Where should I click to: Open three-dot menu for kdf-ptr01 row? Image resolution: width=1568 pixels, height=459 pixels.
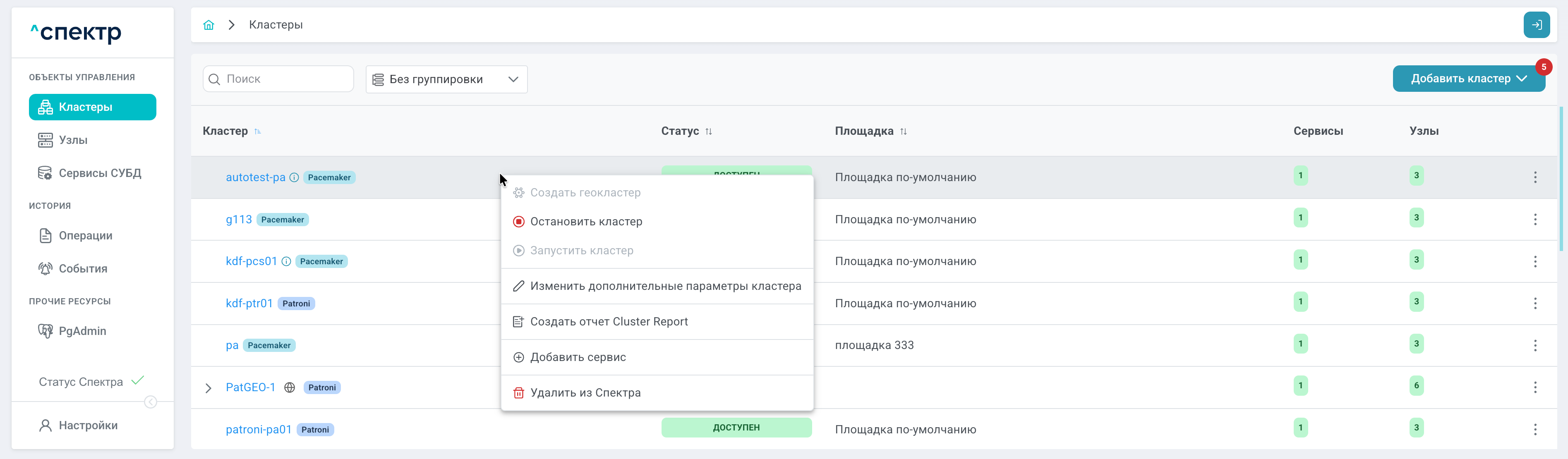pos(1534,303)
